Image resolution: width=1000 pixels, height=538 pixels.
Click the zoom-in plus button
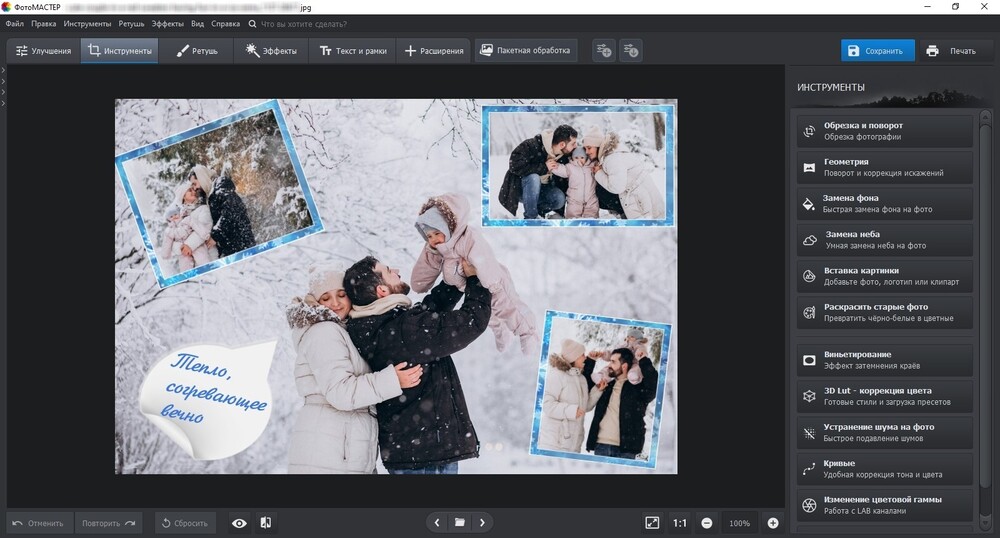(772, 522)
